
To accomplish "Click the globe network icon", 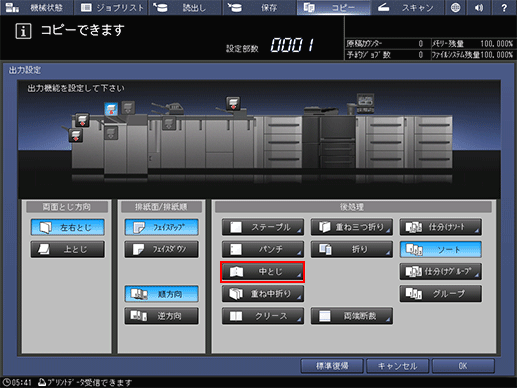I will [x=456, y=7].
